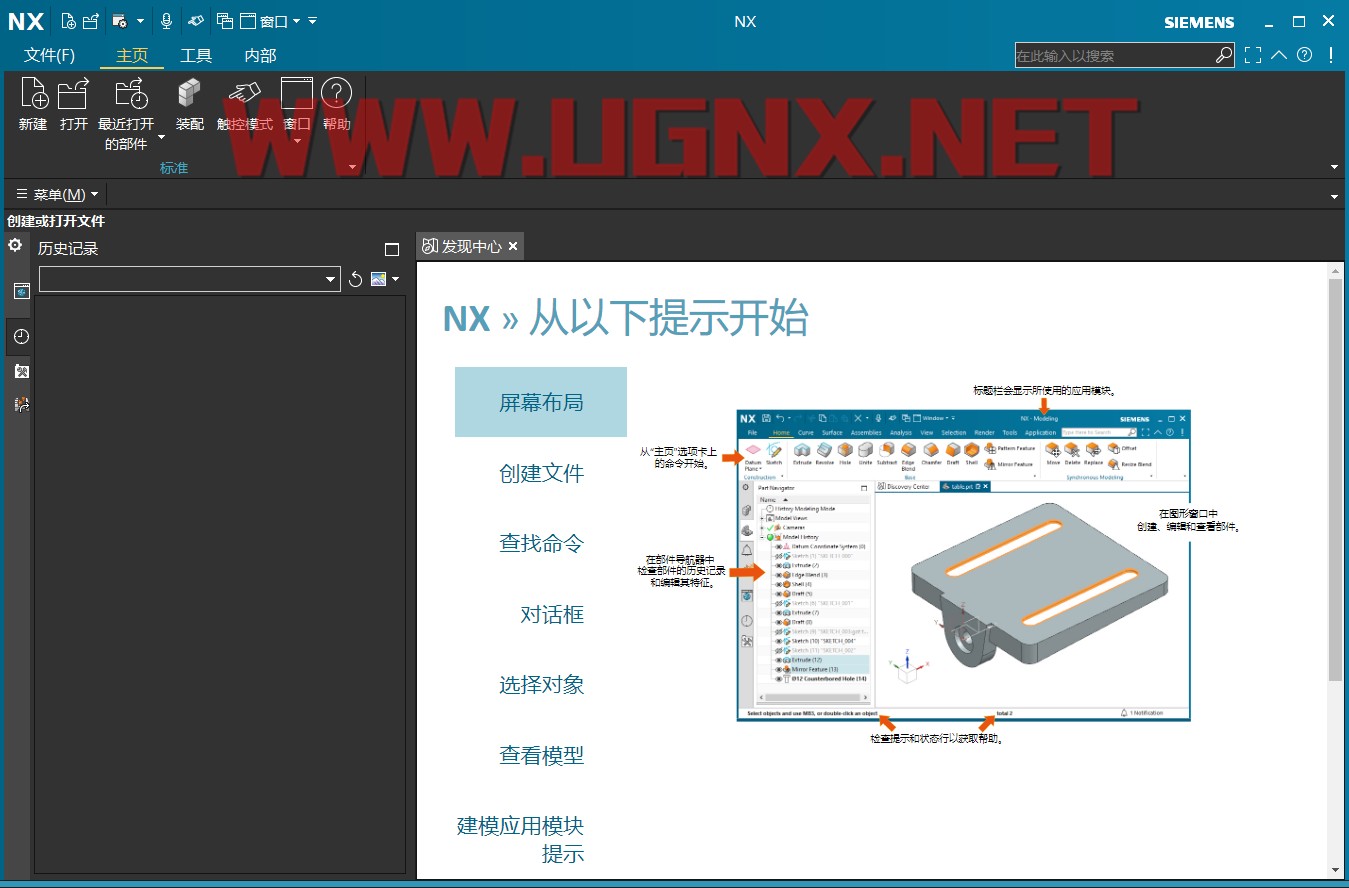This screenshot has height=888, width=1349.
Task: Expand the arrow under ribbon 窗口
Action: (x=297, y=141)
